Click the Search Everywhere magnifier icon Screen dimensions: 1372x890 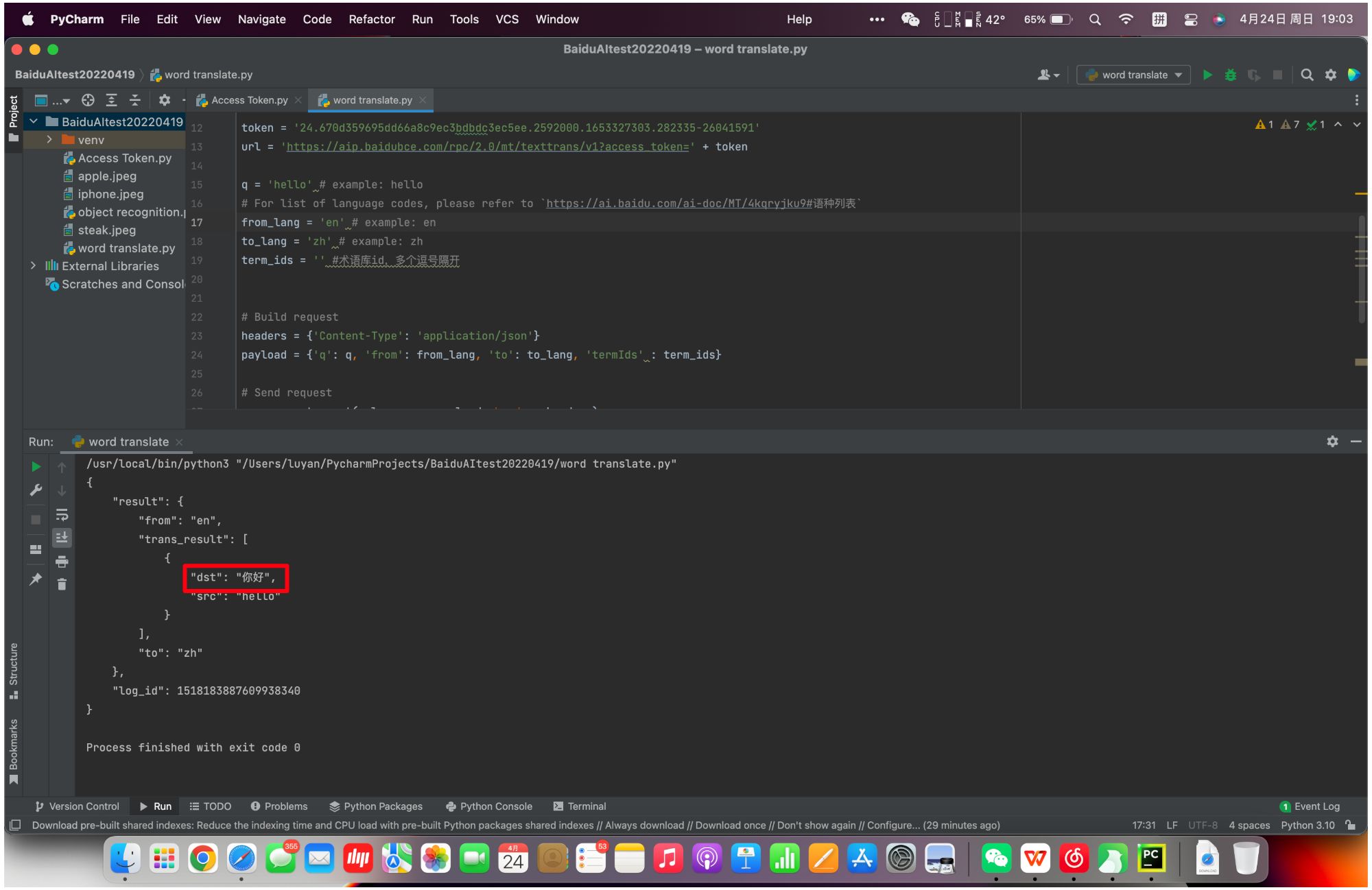[1307, 75]
